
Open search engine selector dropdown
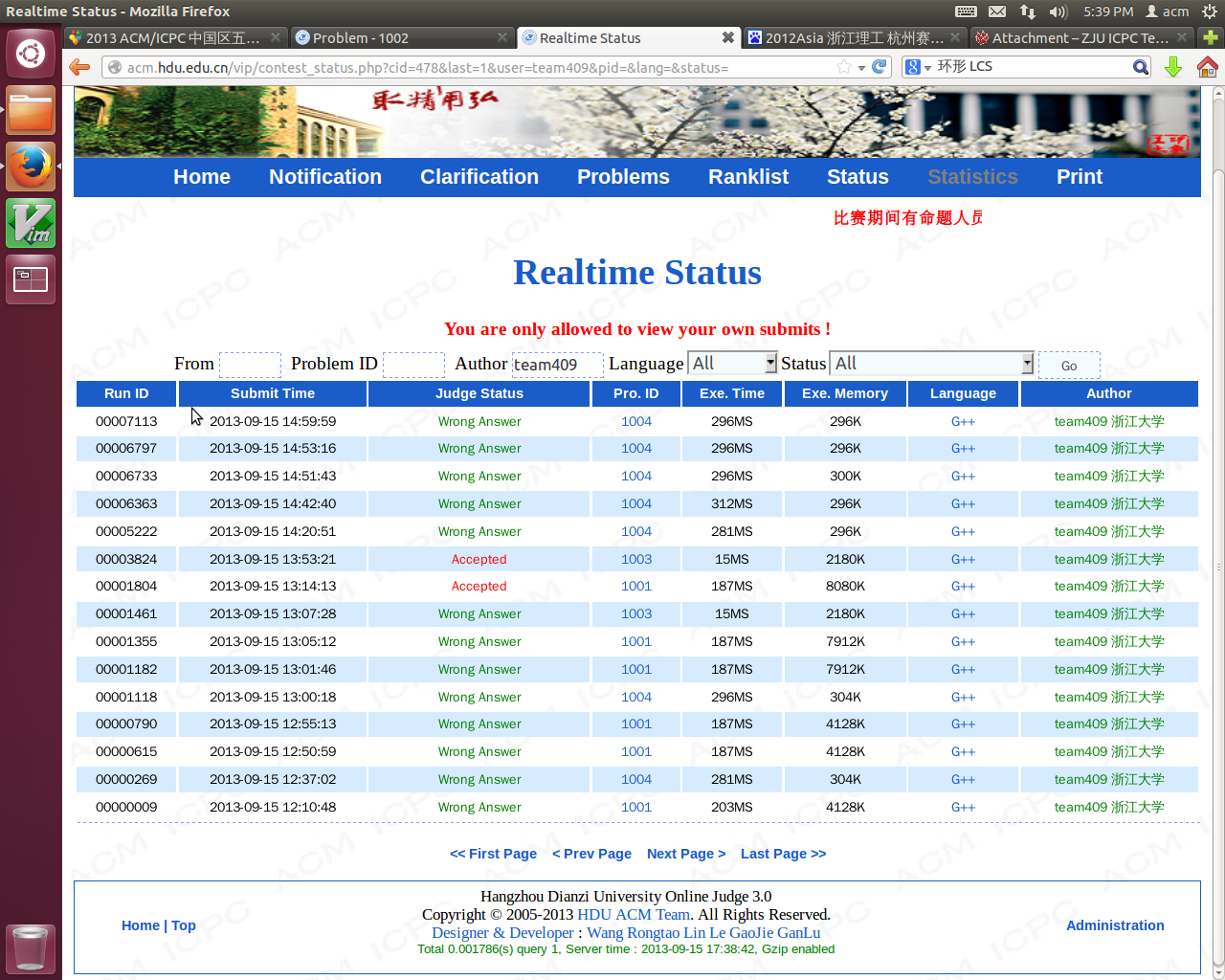[x=919, y=67]
